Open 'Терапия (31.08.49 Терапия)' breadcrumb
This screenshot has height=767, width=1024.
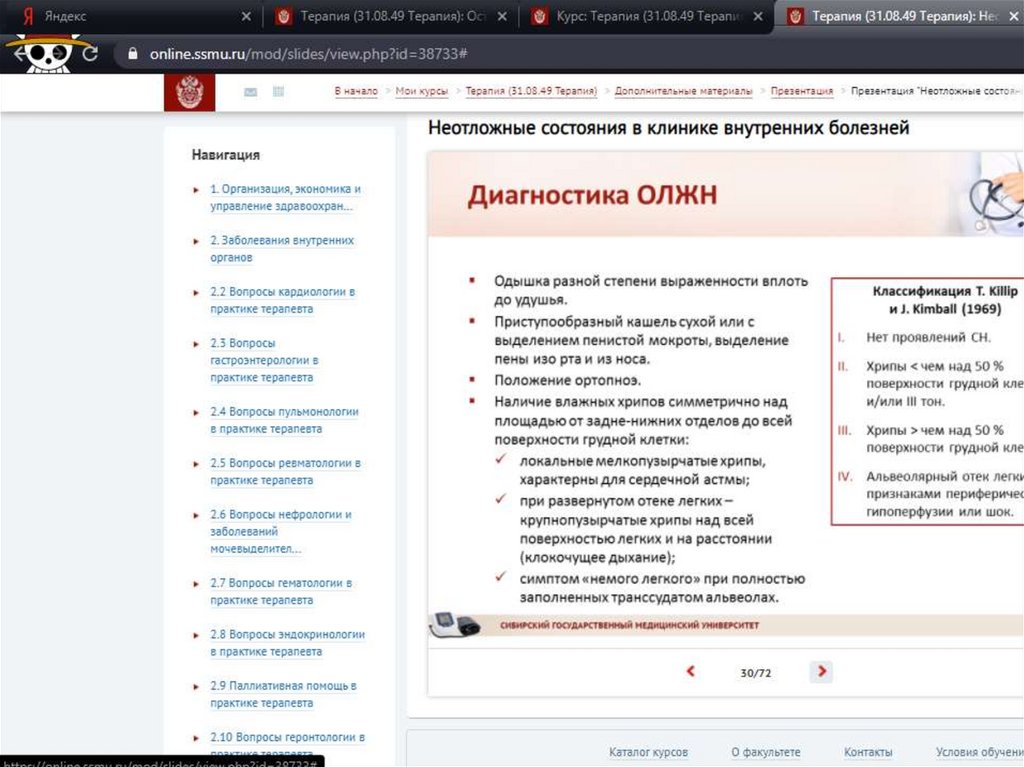[x=531, y=91]
